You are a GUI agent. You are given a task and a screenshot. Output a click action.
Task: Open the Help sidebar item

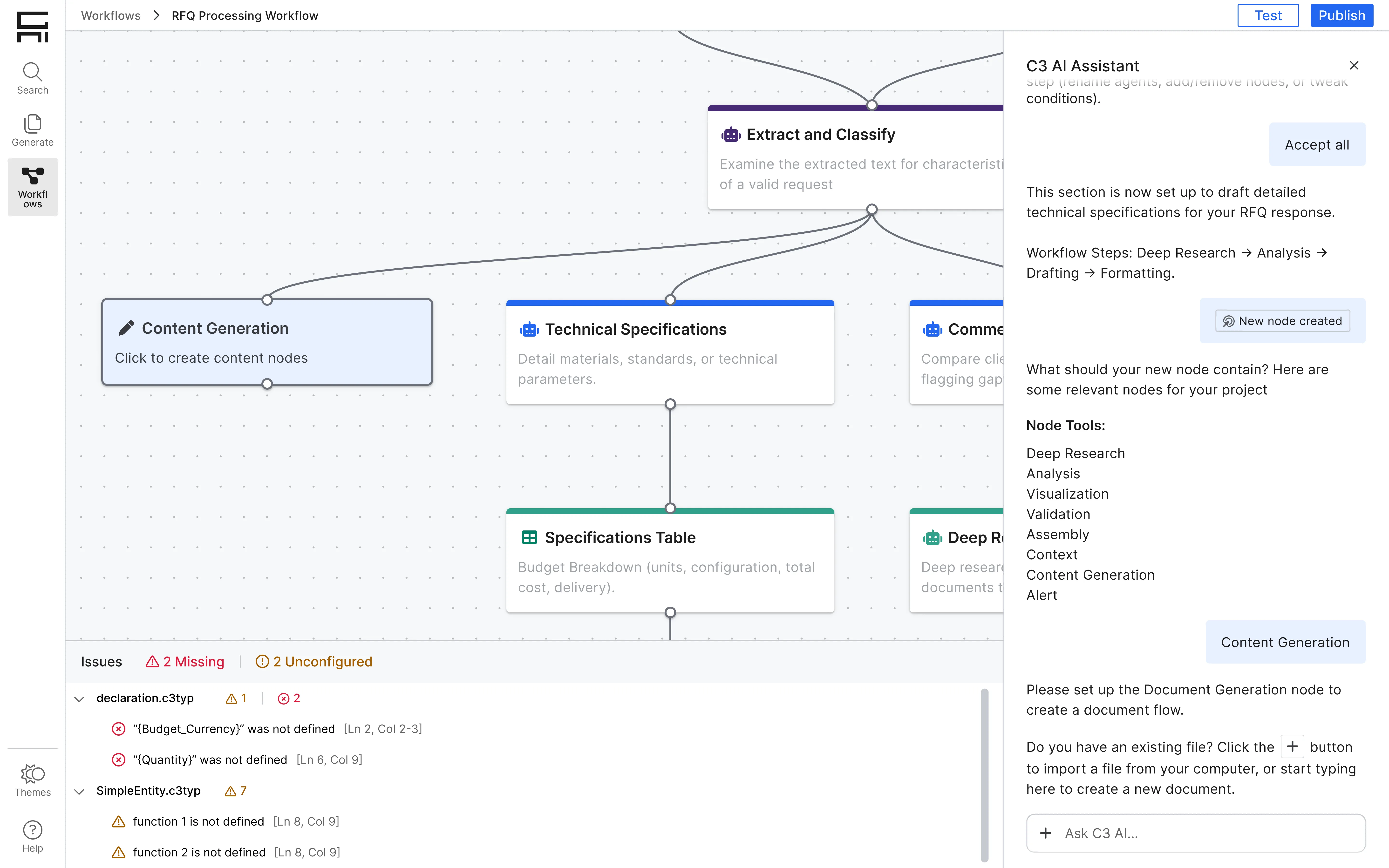click(x=33, y=836)
